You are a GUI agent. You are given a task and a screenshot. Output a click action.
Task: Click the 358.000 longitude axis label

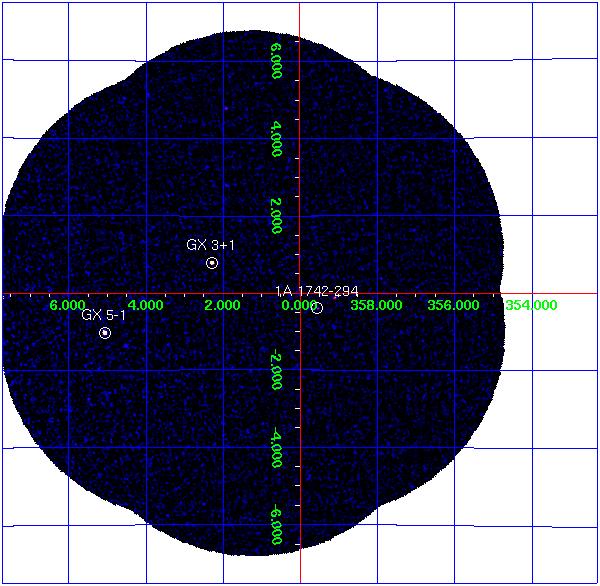click(377, 305)
